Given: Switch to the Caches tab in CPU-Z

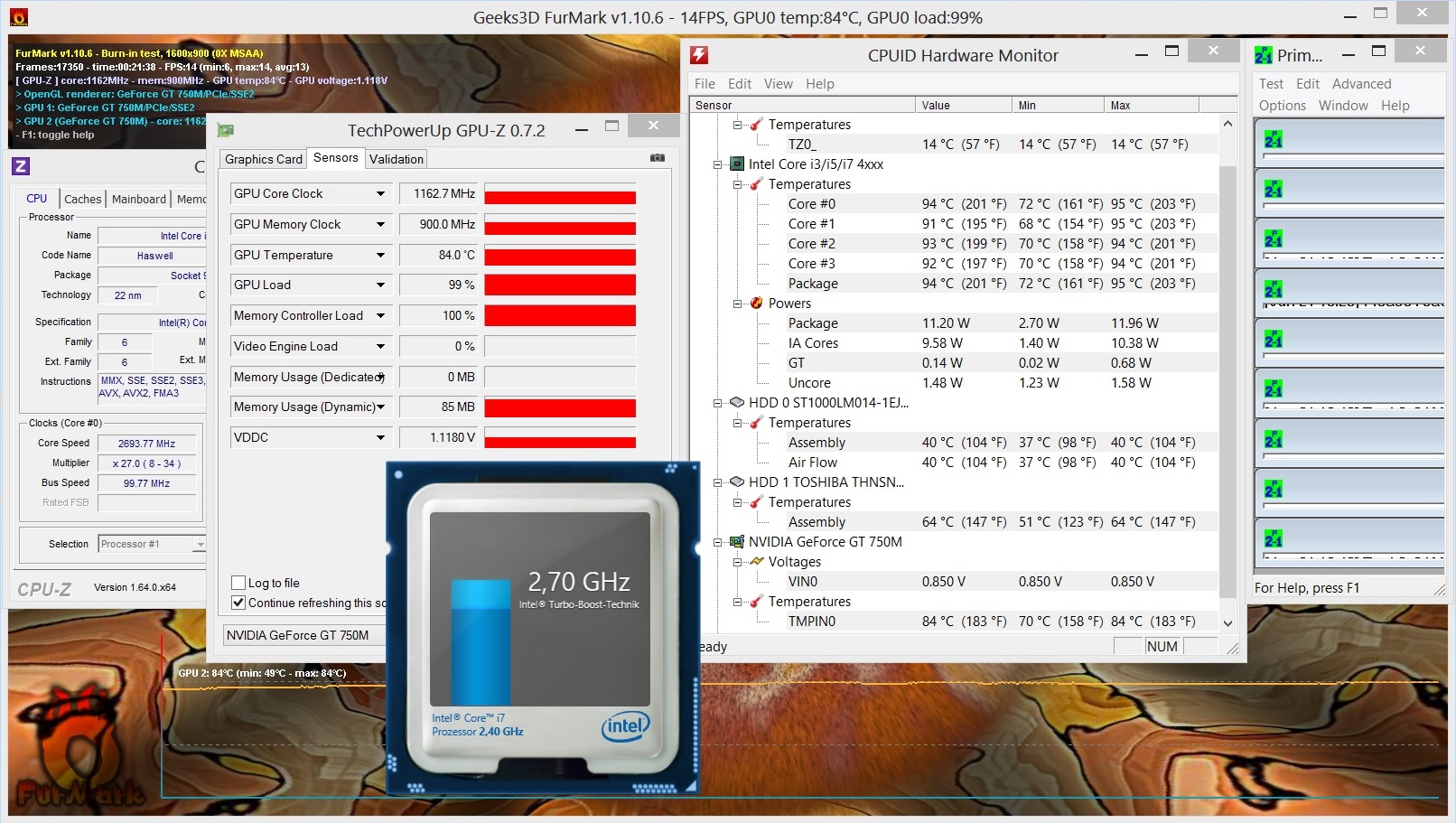Looking at the screenshot, I should 83,199.
